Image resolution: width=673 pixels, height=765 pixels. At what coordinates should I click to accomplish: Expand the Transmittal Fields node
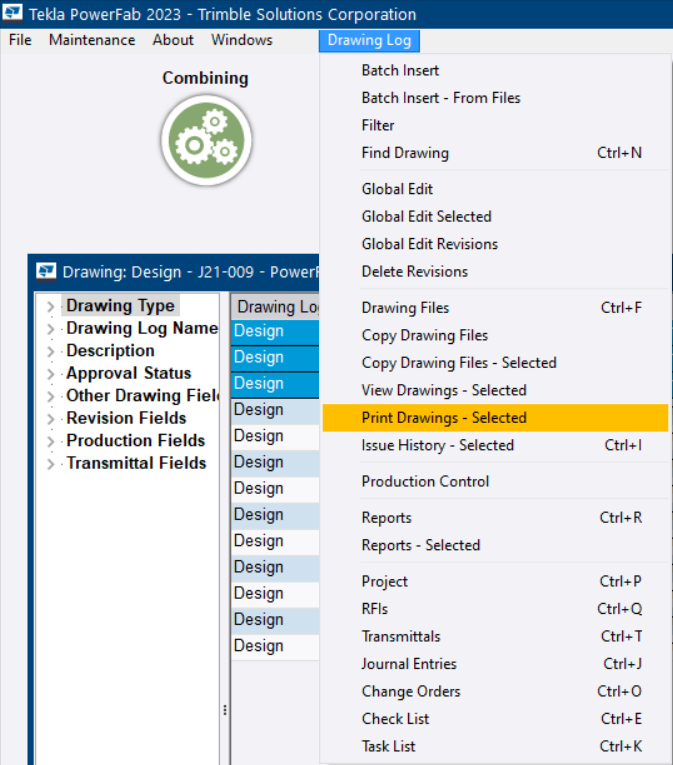(51, 464)
